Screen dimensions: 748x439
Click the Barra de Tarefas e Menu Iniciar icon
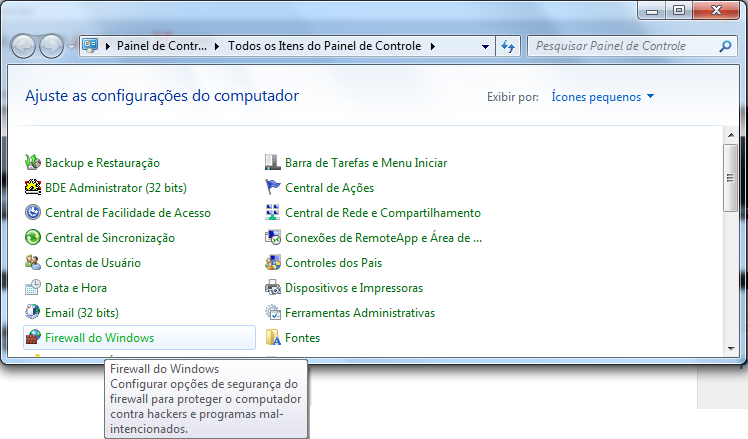273,162
